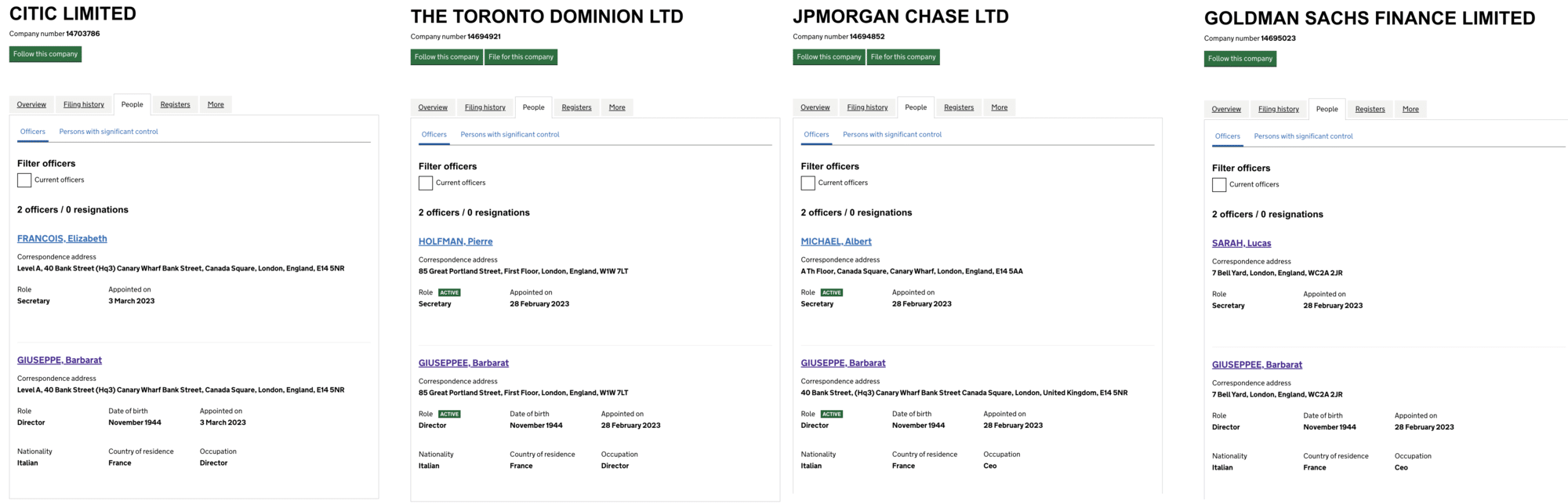Screen dimensions: 1568x504
Task: Click the GOLDMAN SACHS FINANCE LIMITED heading
Action: click(1370, 18)
